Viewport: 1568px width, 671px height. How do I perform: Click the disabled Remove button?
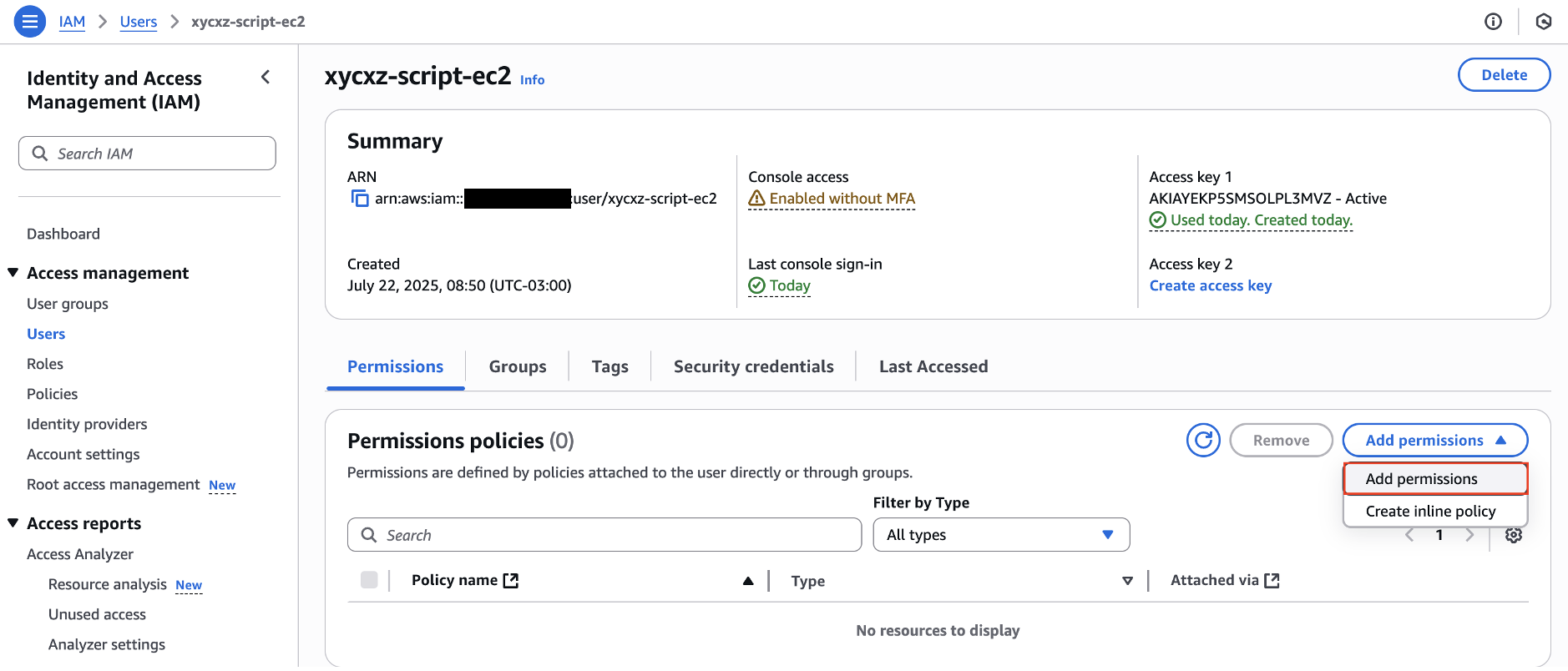[1281, 441]
